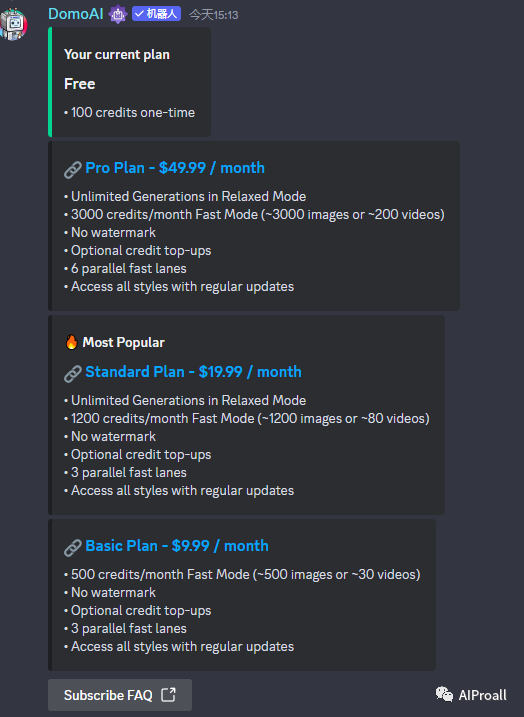Viewport: 524px width, 717px height.
Task: Click the AIProall watermark text
Action: 482,695
